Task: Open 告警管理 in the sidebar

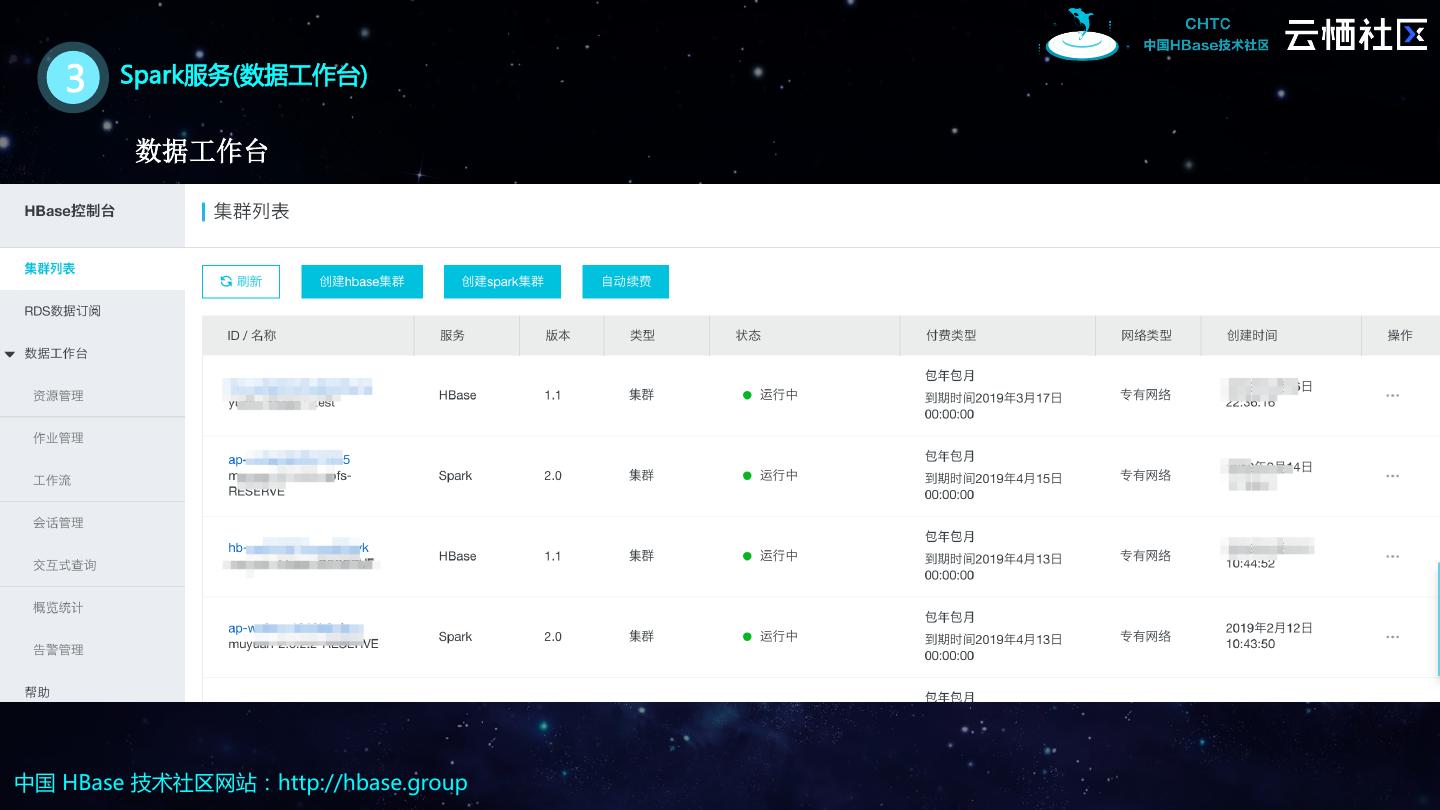Action: [58, 650]
